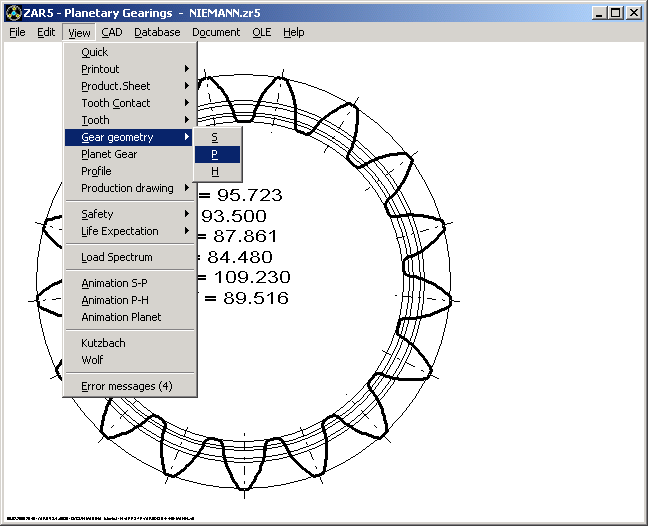This screenshot has height=526, width=648.
Task: Click the Help menu
Action: point(293,32)
